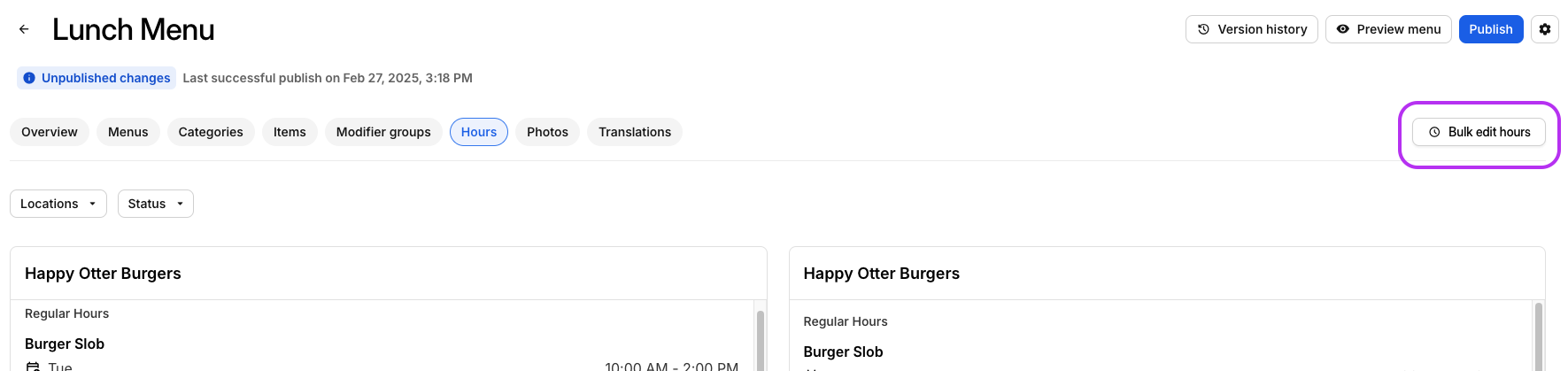Open Bulk edit hours
This screenshot has width=1568, height=371.
point(1478,132)
